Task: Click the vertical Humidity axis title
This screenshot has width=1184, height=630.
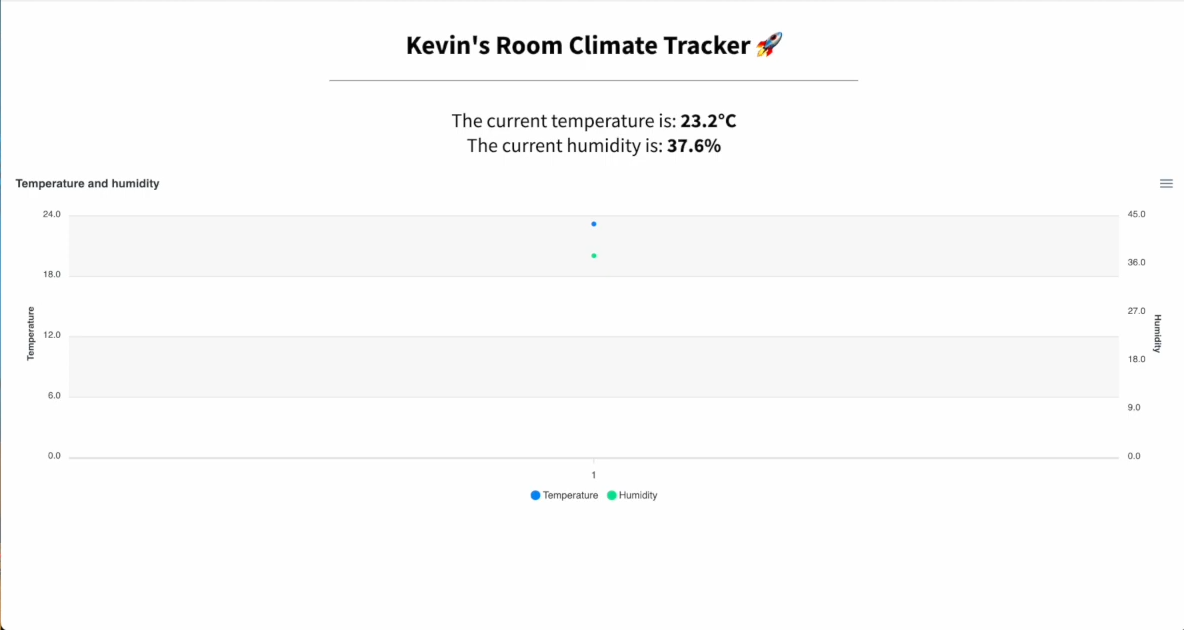Action: tap(1157, 334)
